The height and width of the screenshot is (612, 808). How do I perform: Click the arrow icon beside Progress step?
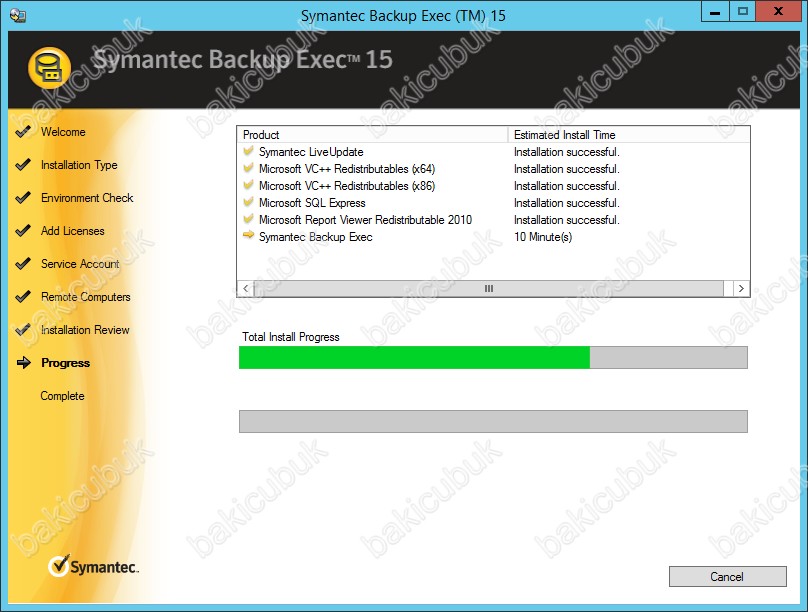tap(24, 363)
